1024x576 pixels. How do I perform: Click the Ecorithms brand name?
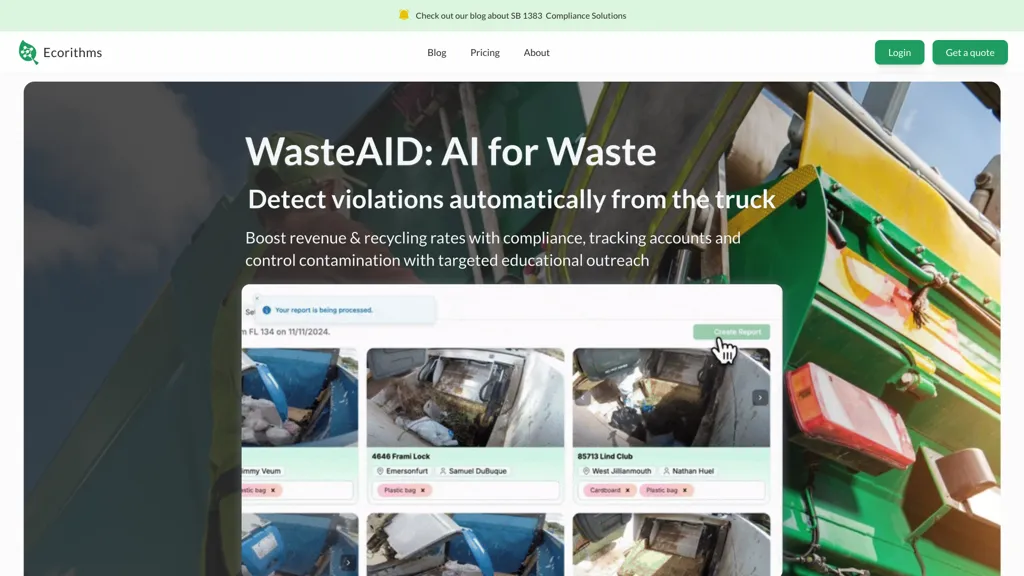[x=72, y=52]
